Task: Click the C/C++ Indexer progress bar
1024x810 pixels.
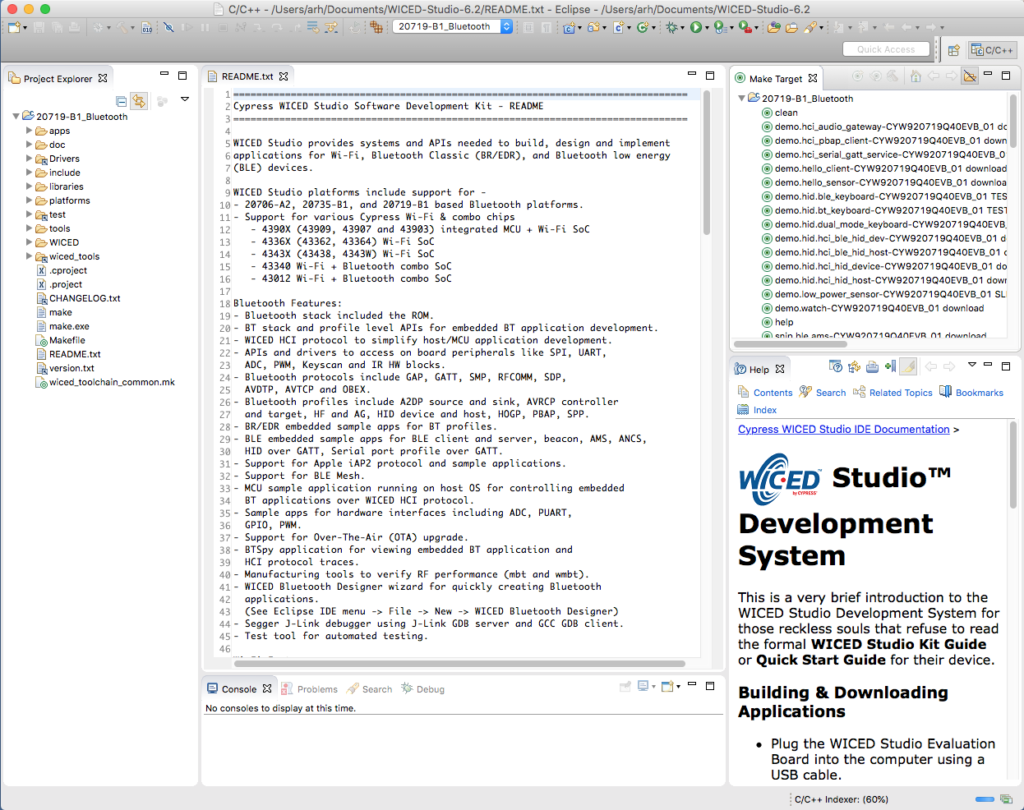Action: click(x=984, y=800)
